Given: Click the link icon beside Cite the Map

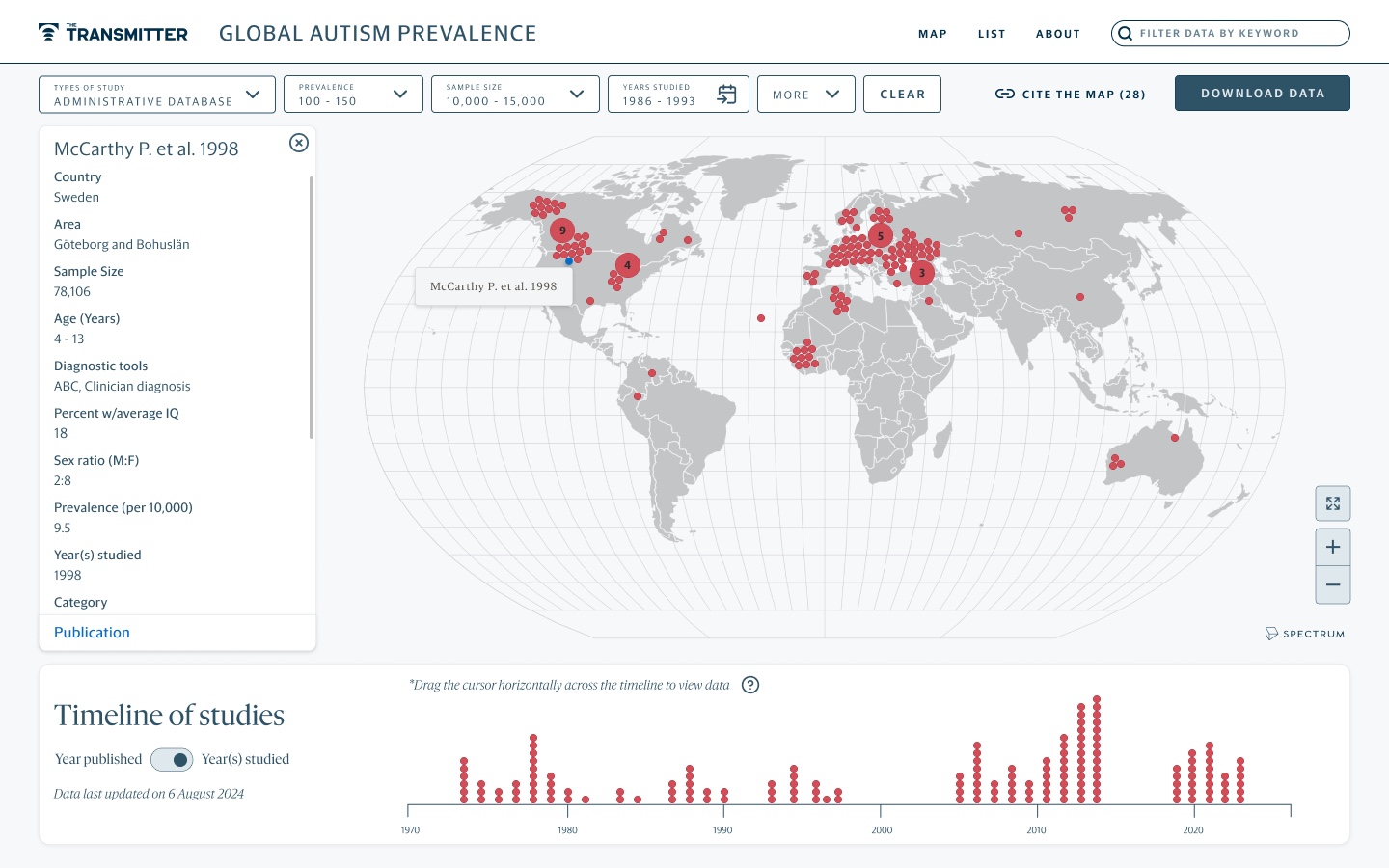Looking at the screenshot, I should tap(1004, 95).
